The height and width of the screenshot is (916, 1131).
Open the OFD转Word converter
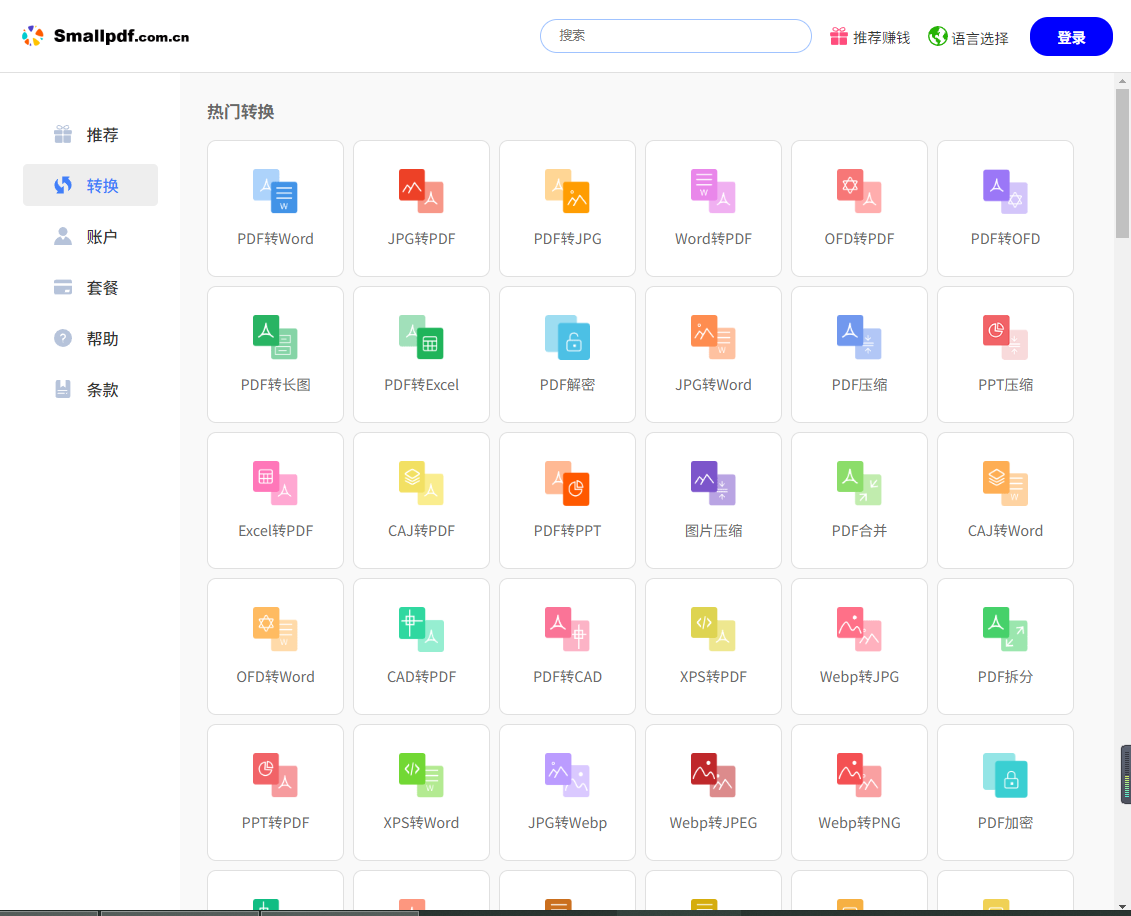pos(275,646)
